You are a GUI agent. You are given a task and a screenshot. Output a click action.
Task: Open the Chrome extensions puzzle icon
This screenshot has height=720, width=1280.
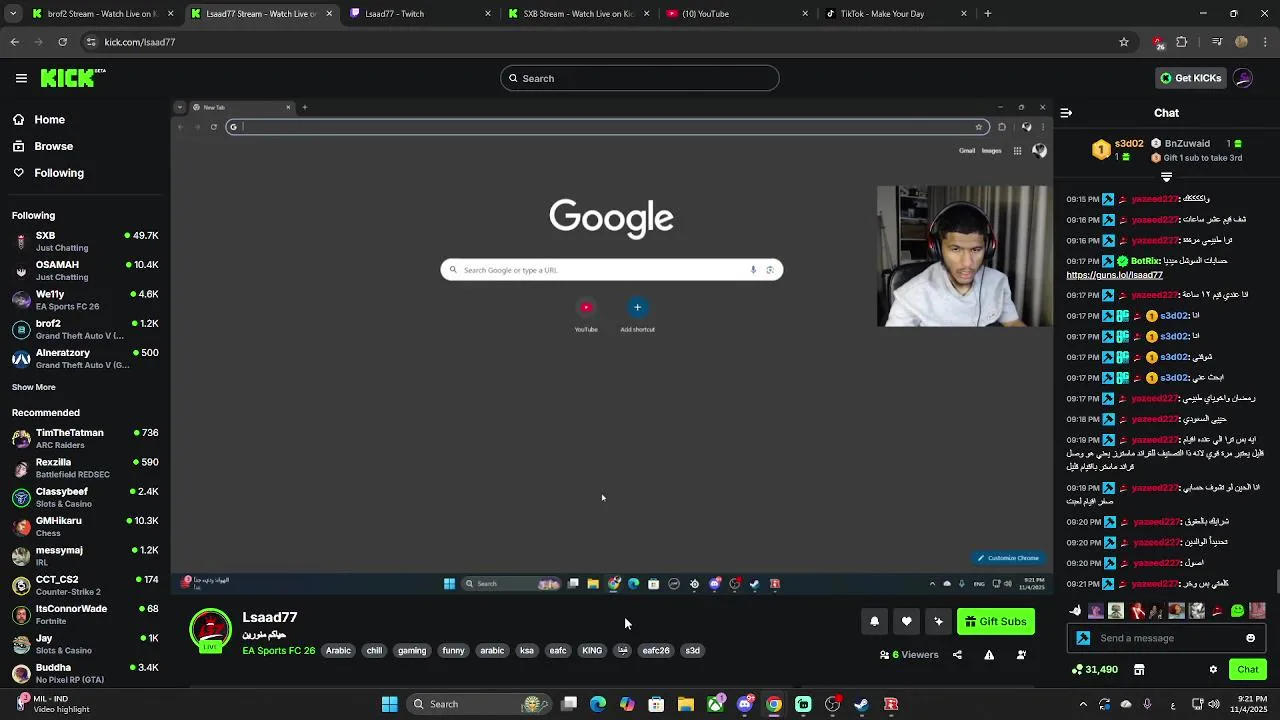[1182, 42]
